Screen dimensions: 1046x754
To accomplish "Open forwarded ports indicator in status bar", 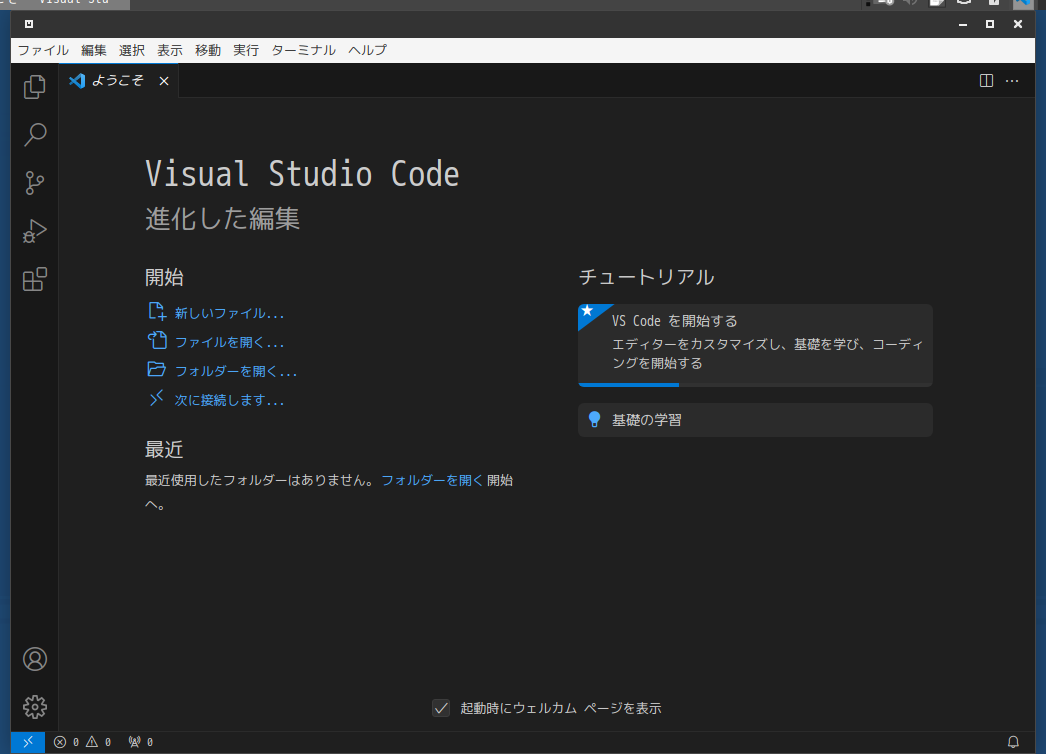I will [141, 742].
